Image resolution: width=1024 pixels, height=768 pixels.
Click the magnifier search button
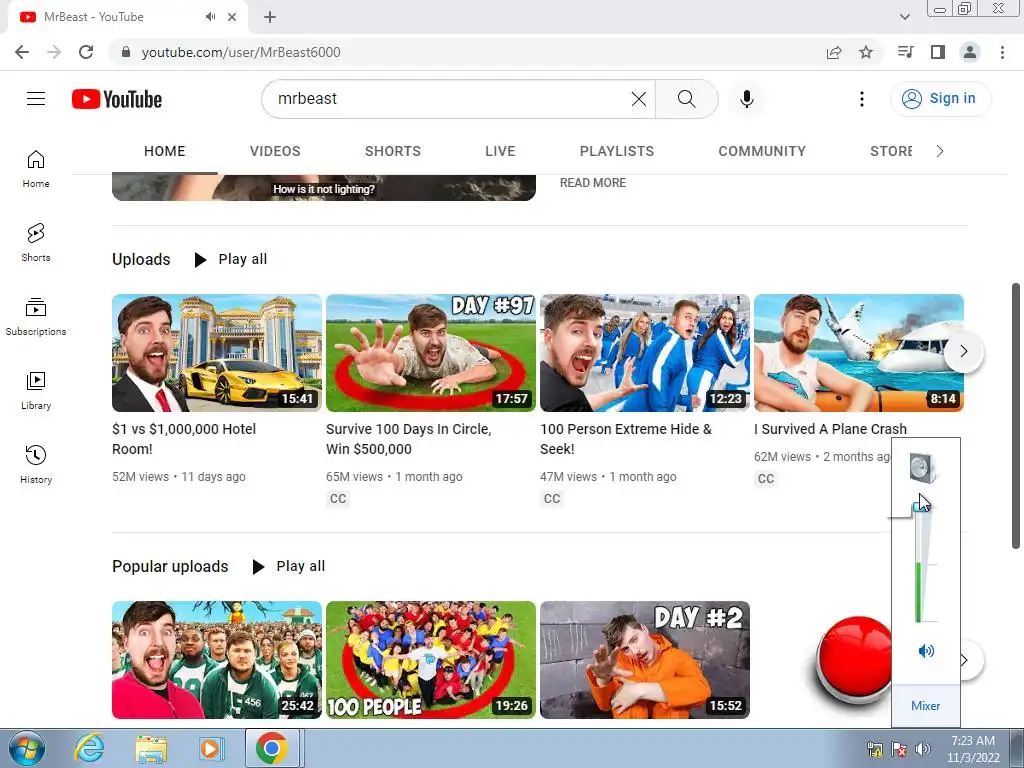tap(686, 99)
